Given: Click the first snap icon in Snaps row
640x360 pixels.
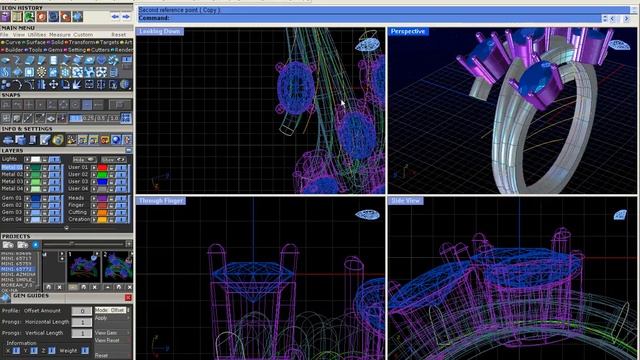Looking at the screenshot, I should 6,105.
